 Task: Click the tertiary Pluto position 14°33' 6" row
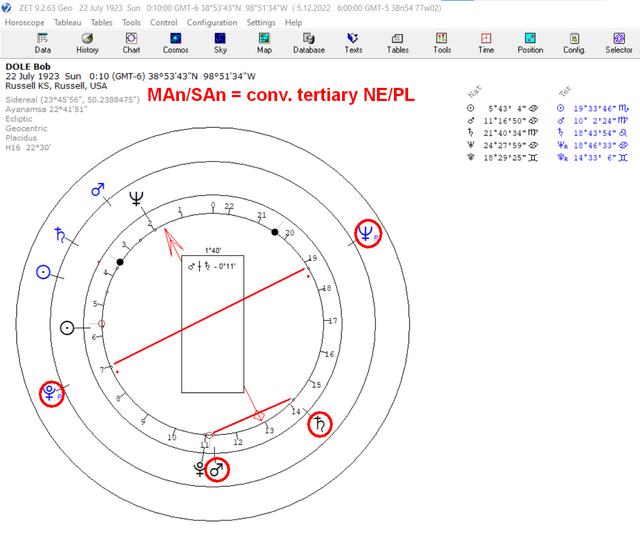(593, 158)
